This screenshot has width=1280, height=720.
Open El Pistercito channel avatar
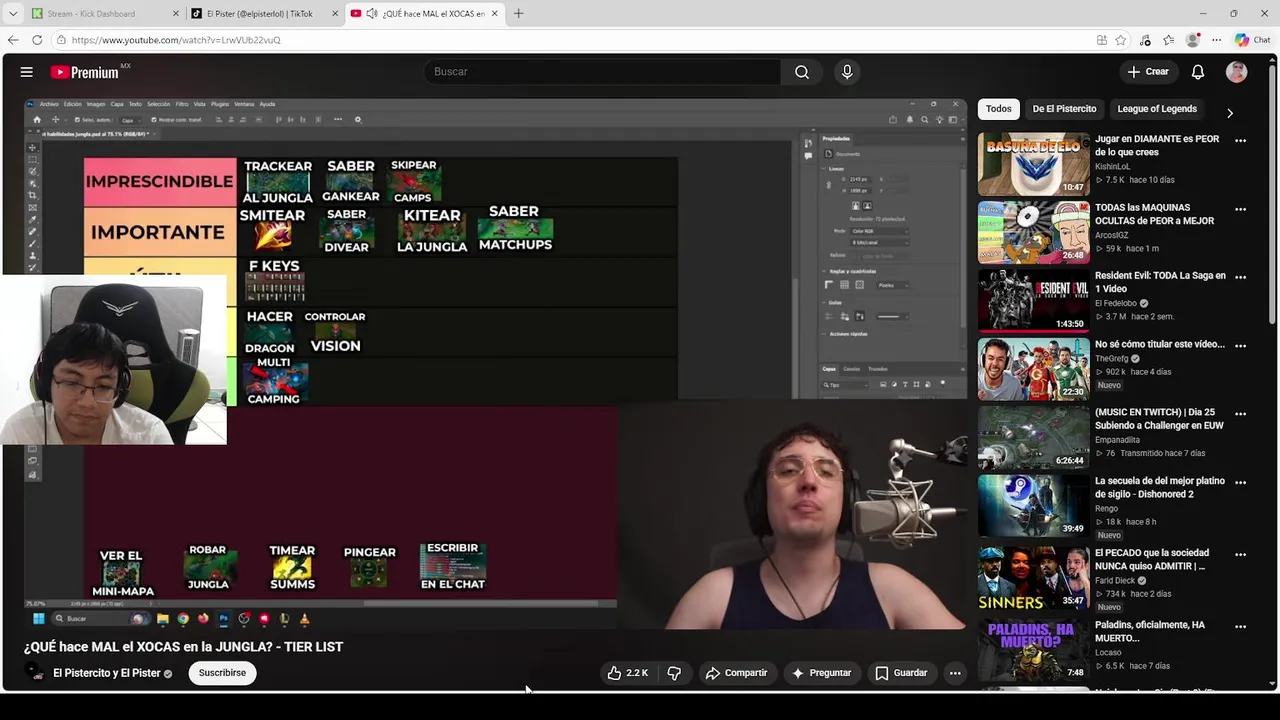pos(36,673)
